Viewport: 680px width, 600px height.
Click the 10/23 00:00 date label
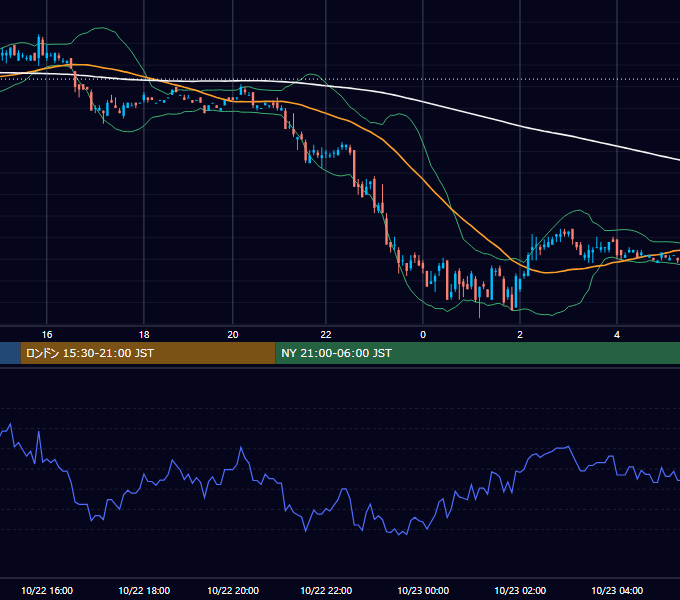point(423,590)
